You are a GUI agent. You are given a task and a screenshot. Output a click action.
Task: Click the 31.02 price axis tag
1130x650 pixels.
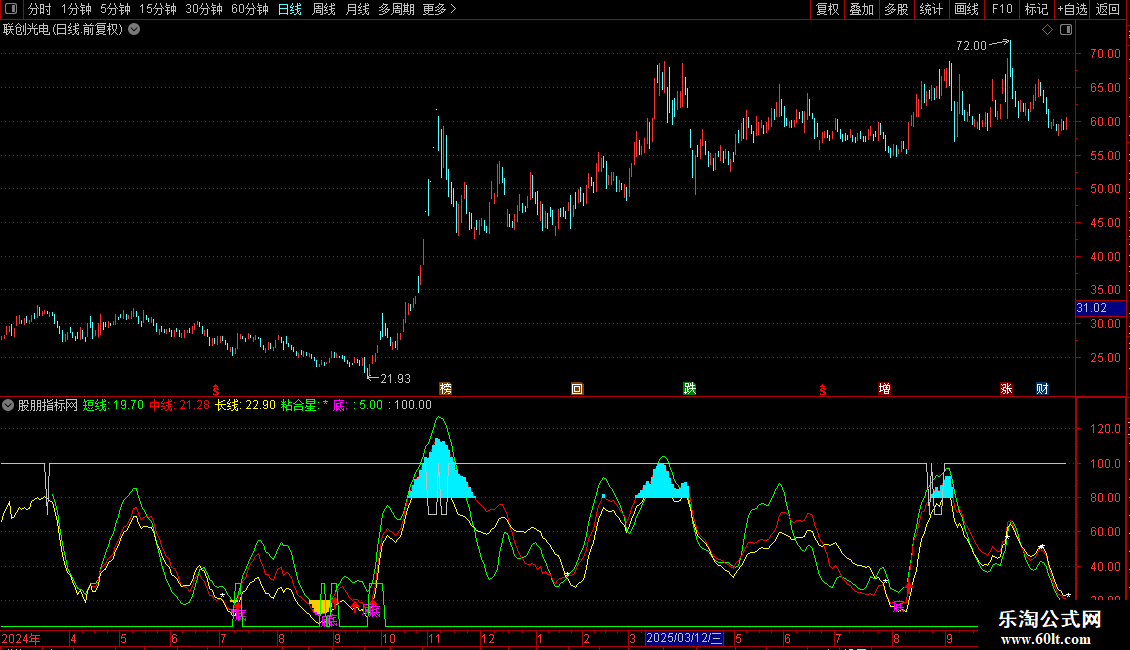tap(1100, 308)
